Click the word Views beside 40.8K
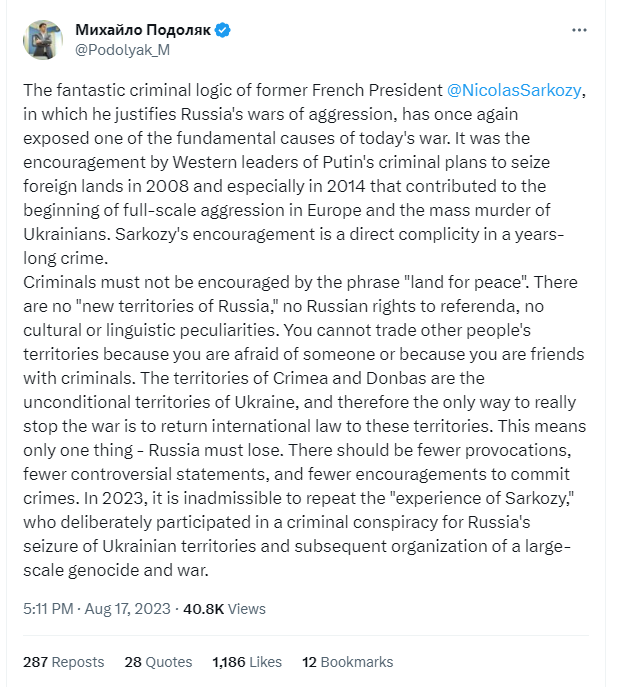This screenshot has width=626, height=687. coord(247,609)
